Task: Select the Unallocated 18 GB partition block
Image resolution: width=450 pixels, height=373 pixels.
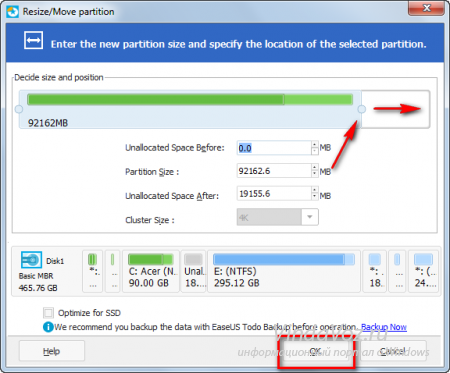Action: coord(194,271)
